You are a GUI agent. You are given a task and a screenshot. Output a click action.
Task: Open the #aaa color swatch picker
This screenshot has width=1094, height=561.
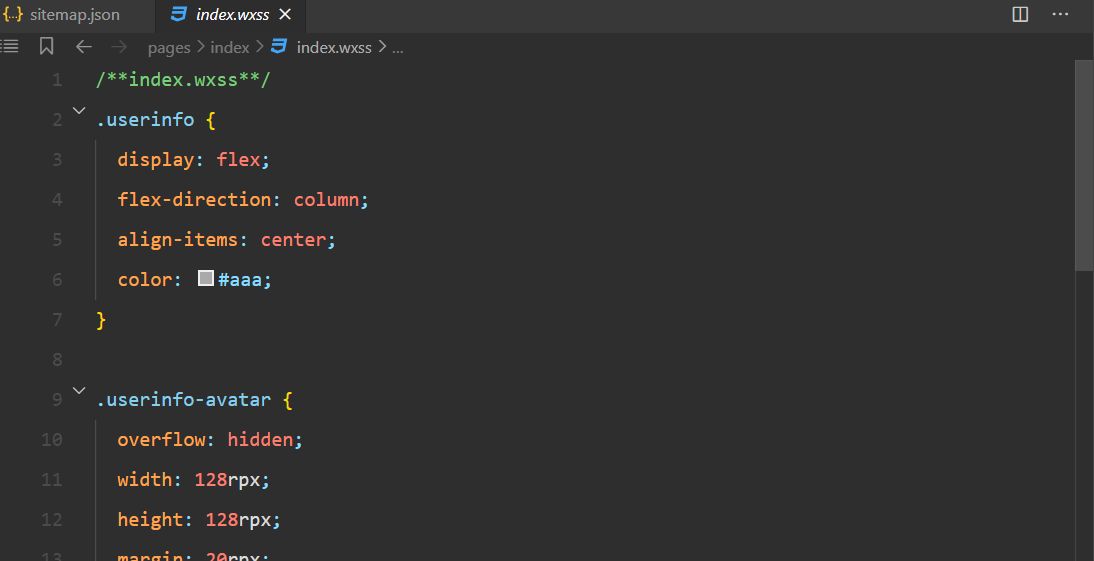206,279
